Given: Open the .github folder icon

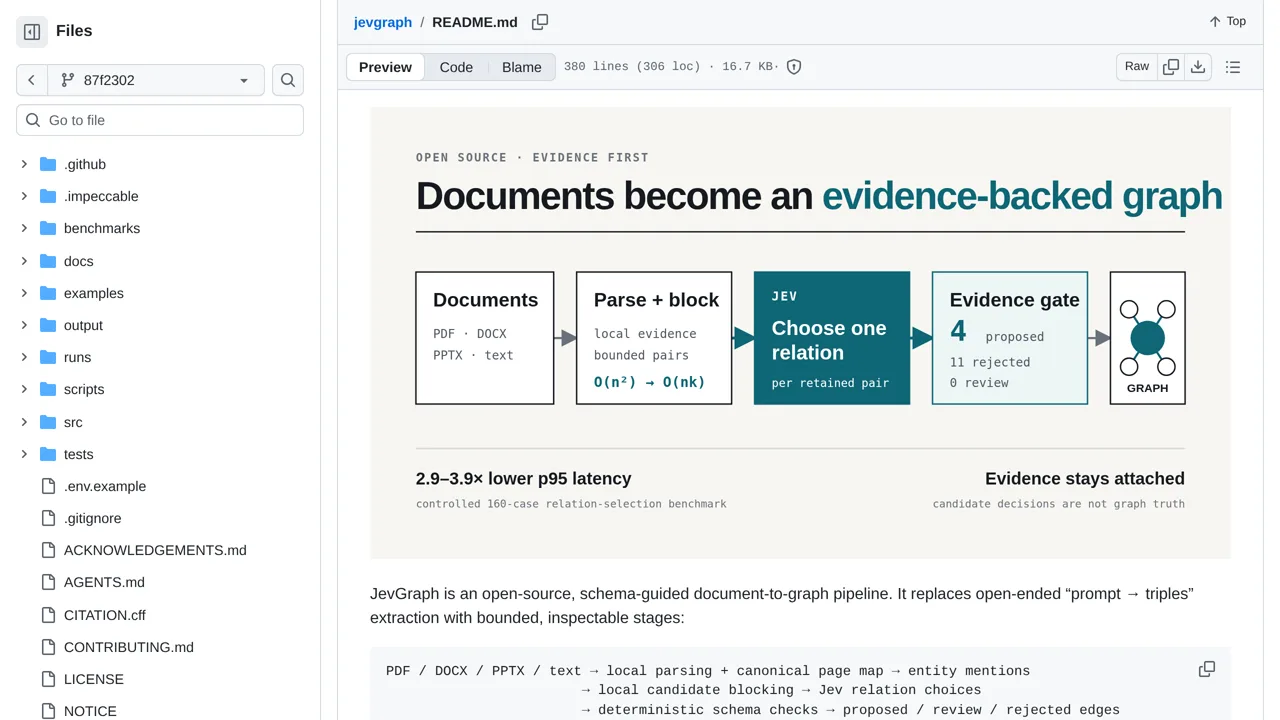Looking at the screenshot, I should tap(48, 164).
